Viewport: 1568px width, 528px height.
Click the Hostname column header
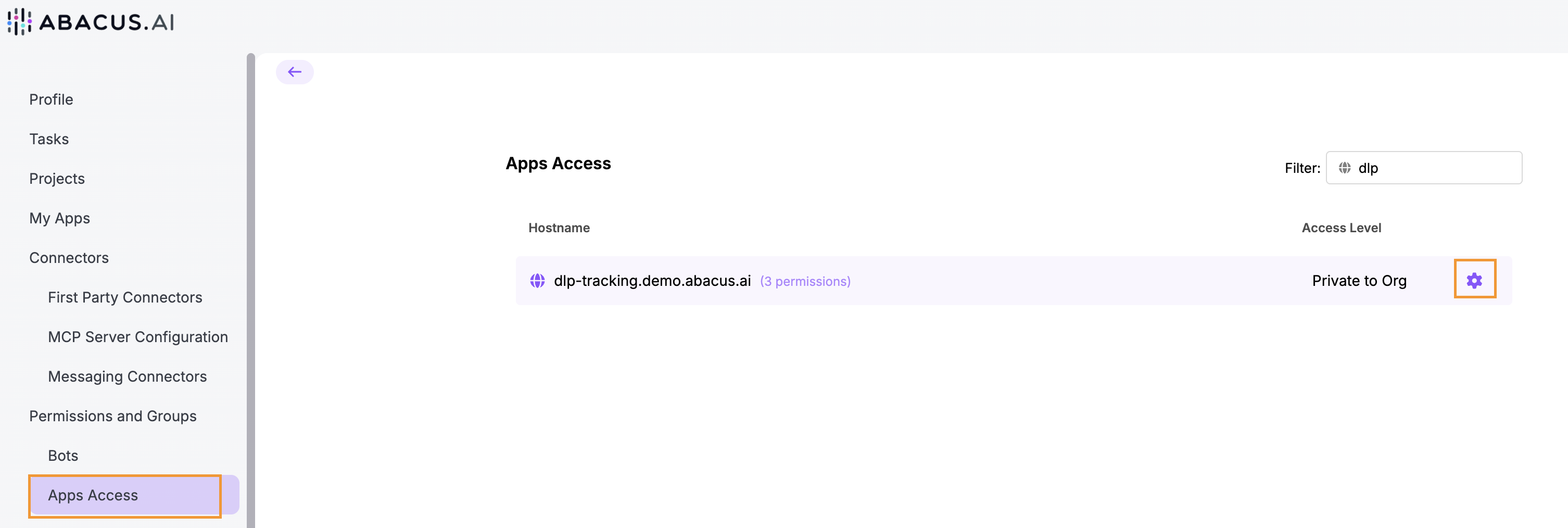click(560, 228)
